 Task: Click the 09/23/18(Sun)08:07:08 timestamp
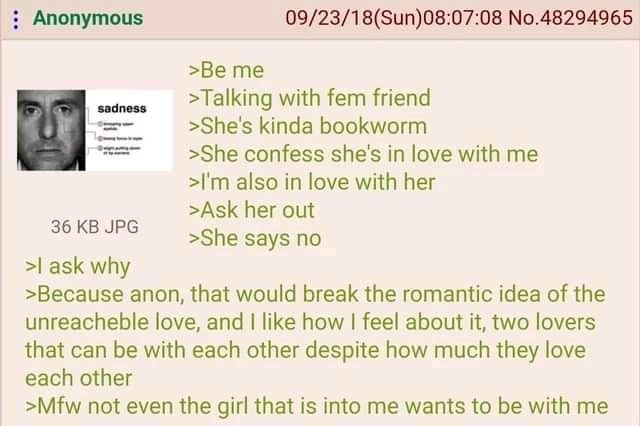(x=394, y=18)
